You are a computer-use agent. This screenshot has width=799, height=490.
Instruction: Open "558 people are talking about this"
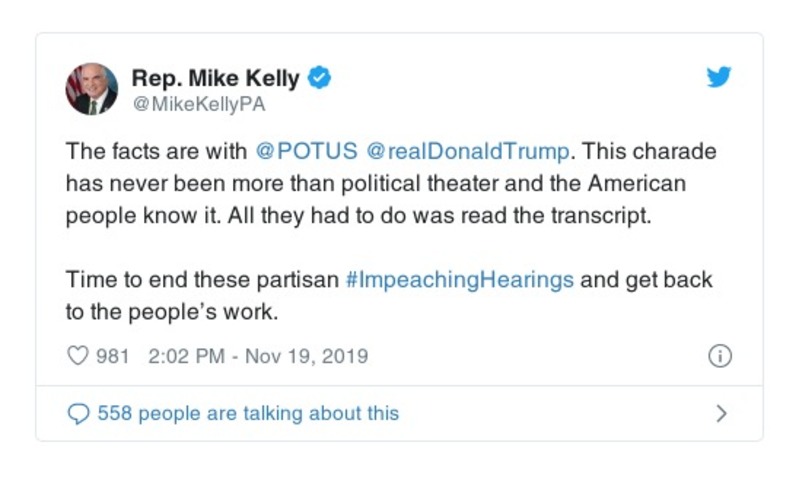(248, 413)
